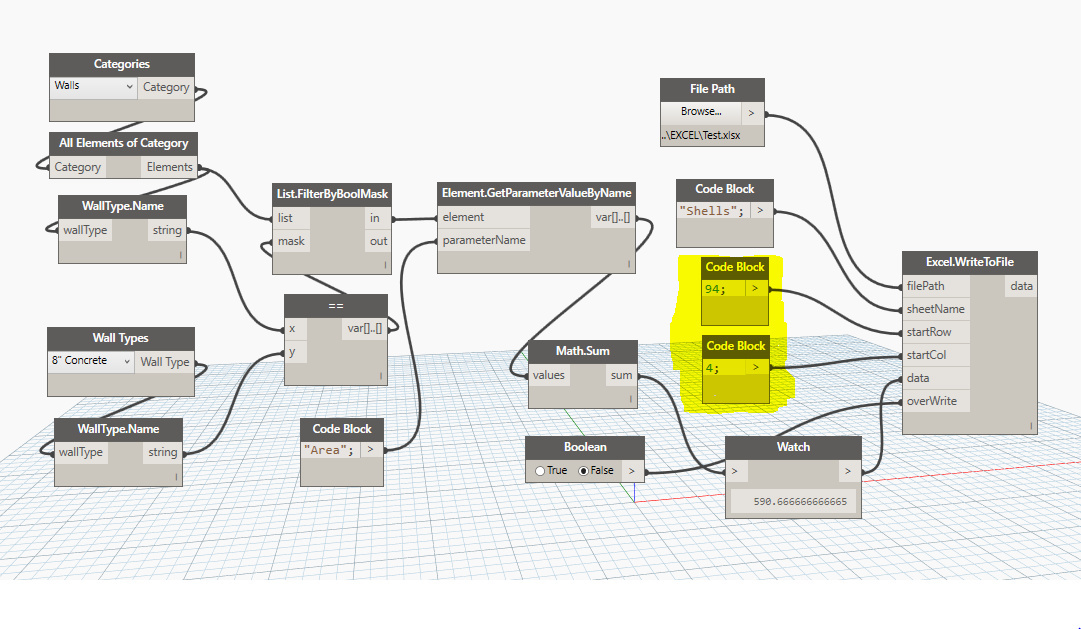Click the Watch node input arrow
Viewport: 1081px width, 629px height.
tap(736, 471)
